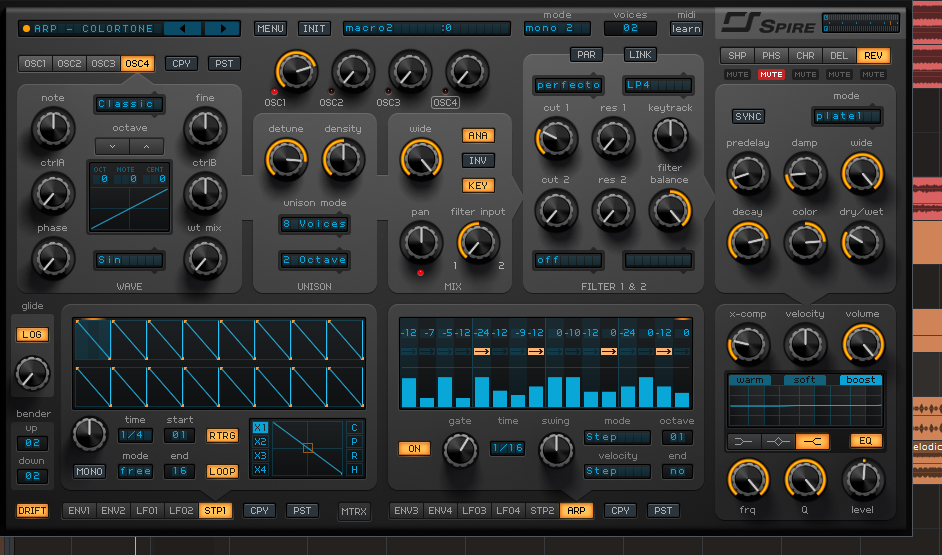Click the mix pan knob

(x=421, y=243)
